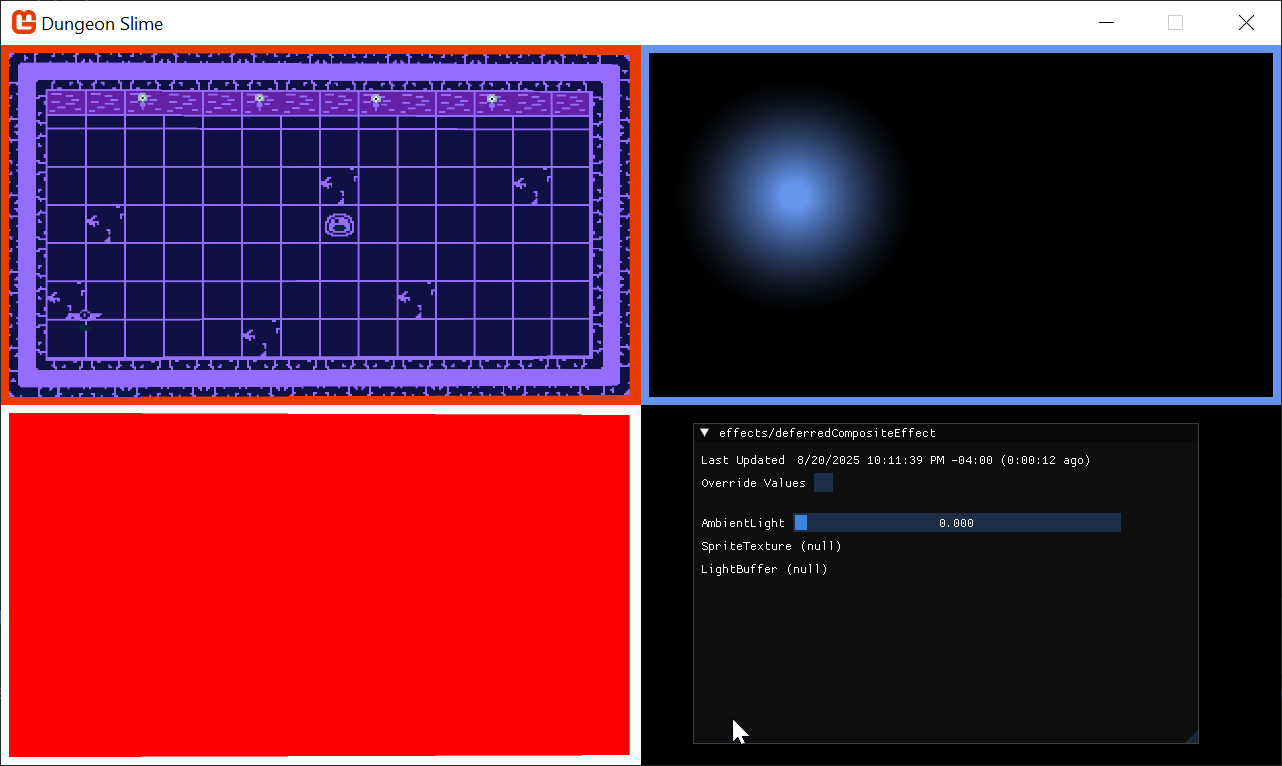
Task: Click the slime character in the dungeon
Action: tap(340, 225)
